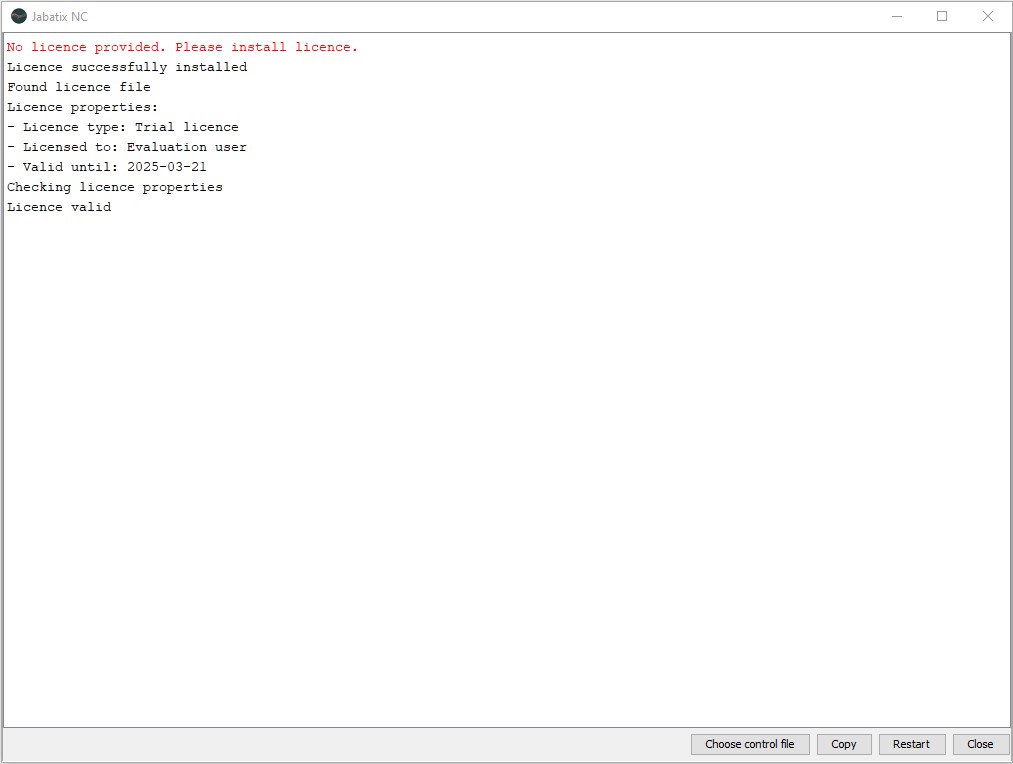This screenshot has height=764, width=1013.
Task: Click the Jabatix NC app icon in the title bar
Action: coord(19,16)
